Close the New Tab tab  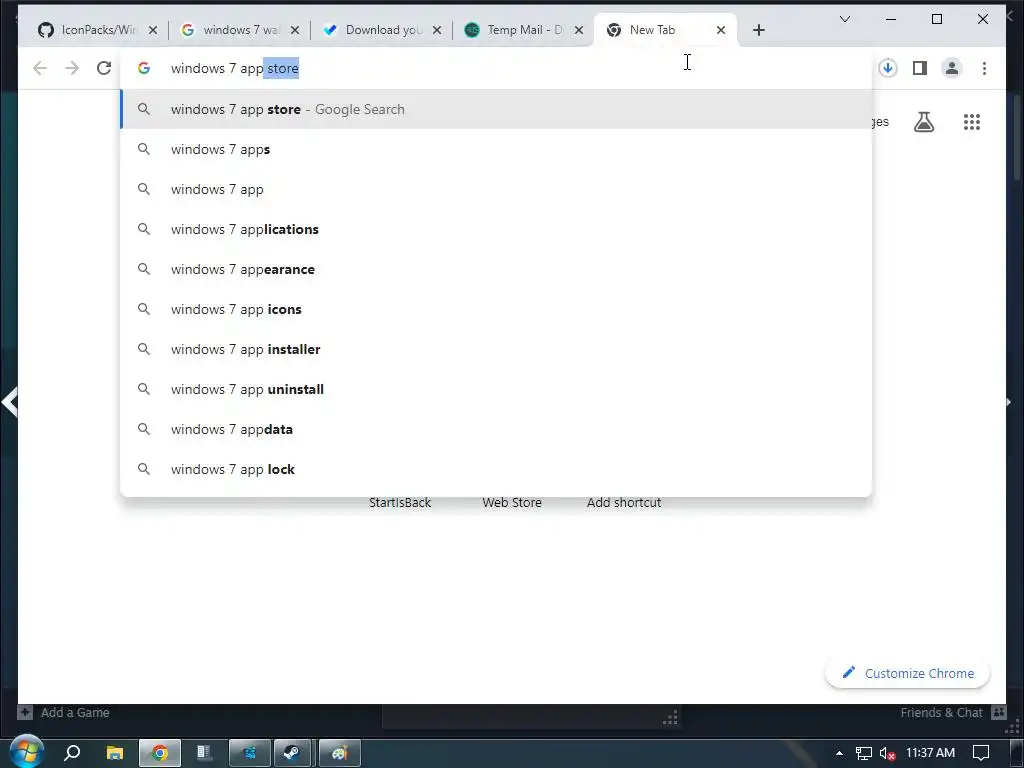[721, 30]
